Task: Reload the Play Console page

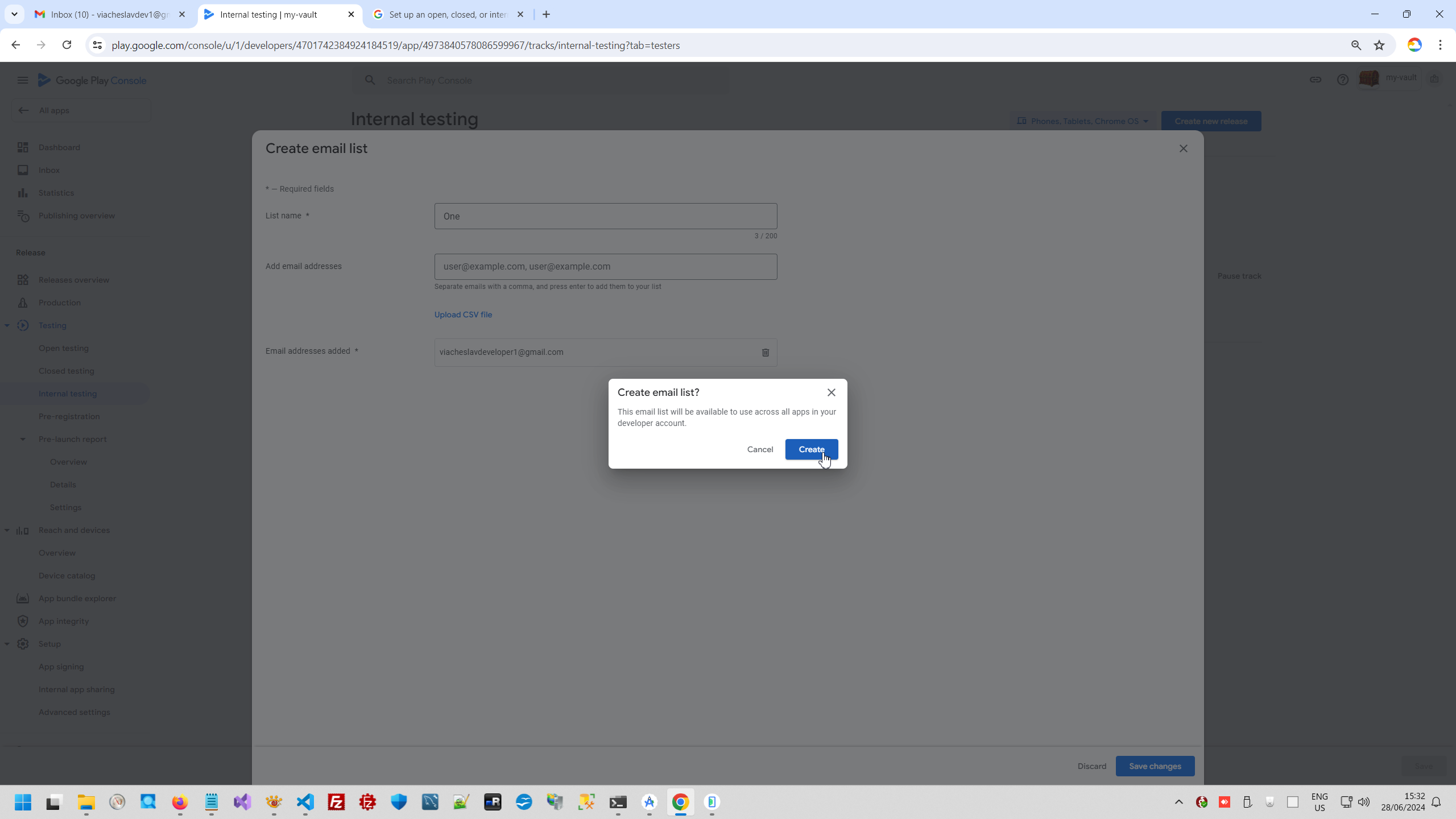Action: coord(67,45)
